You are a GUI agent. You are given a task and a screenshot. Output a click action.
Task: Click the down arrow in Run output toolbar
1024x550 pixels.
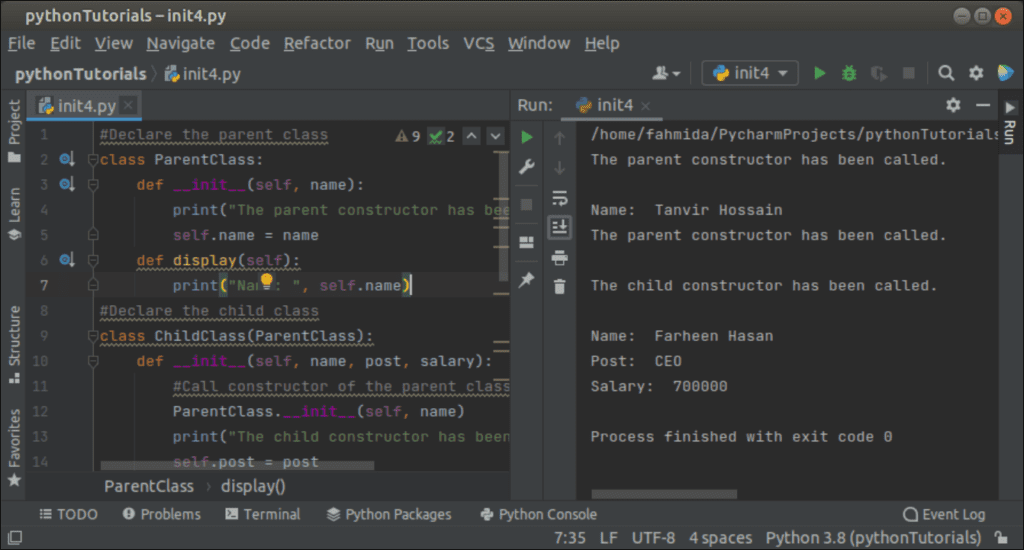pos(560,168)
